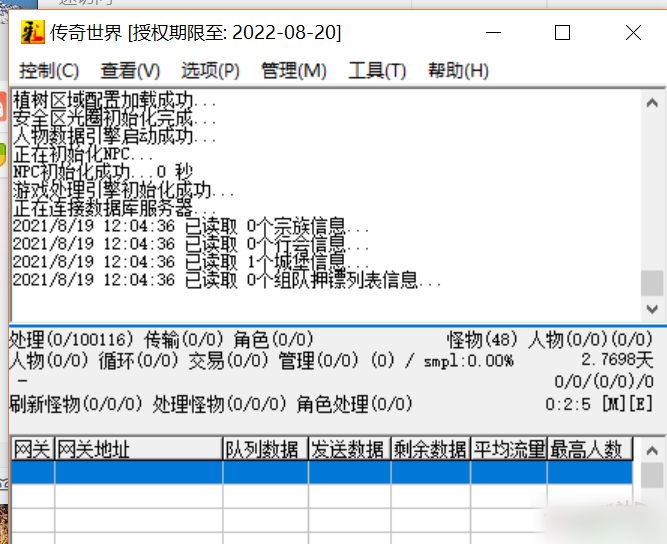The height and width of the screenshot is (544, 667).
Task: Click the 循环(0/0) status text
Action: [139, 361]
